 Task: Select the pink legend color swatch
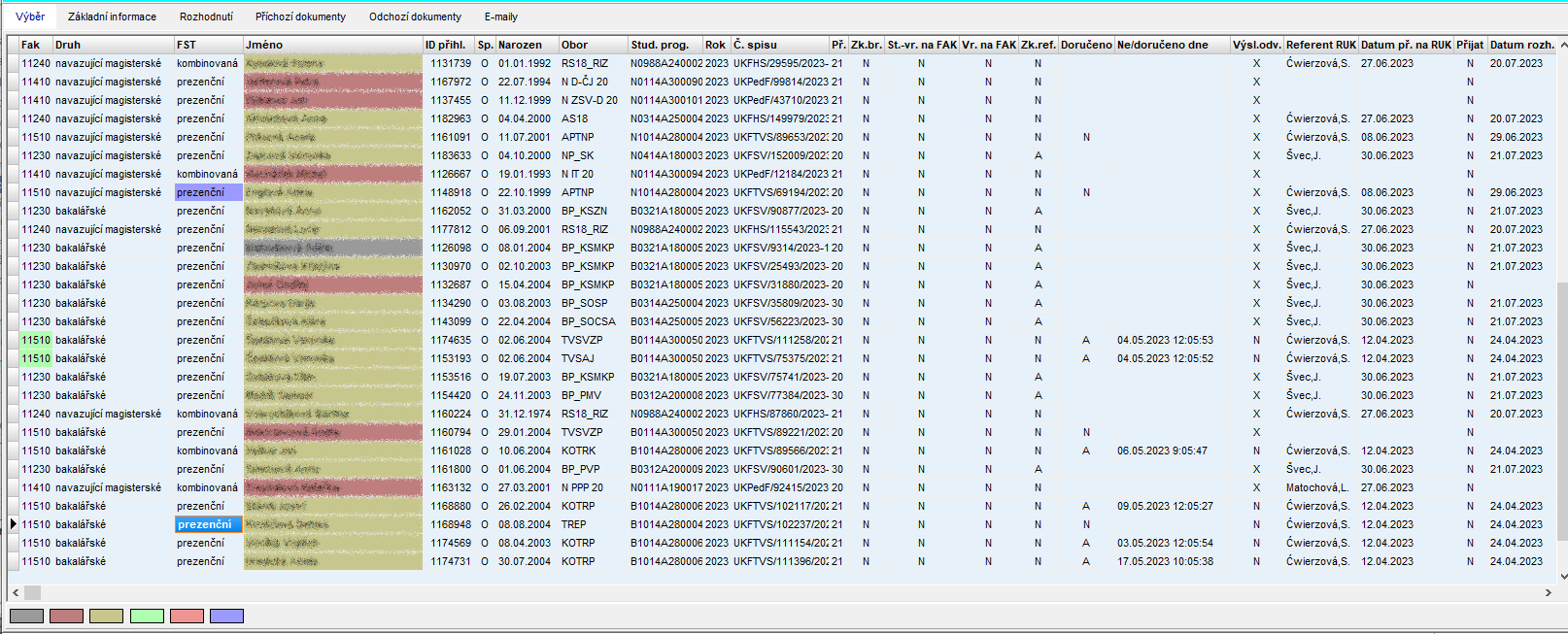point(187,616)
